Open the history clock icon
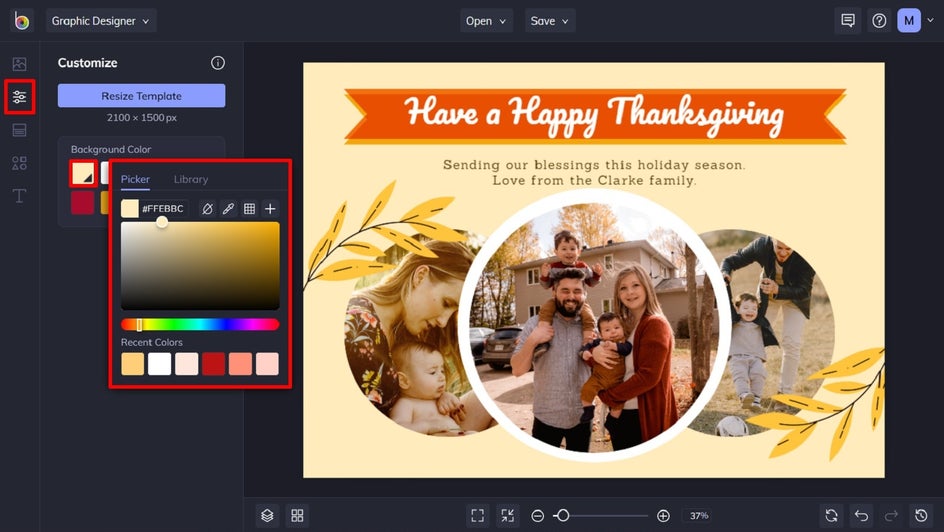Screen dimensions: 944x532 coord(921,516)
